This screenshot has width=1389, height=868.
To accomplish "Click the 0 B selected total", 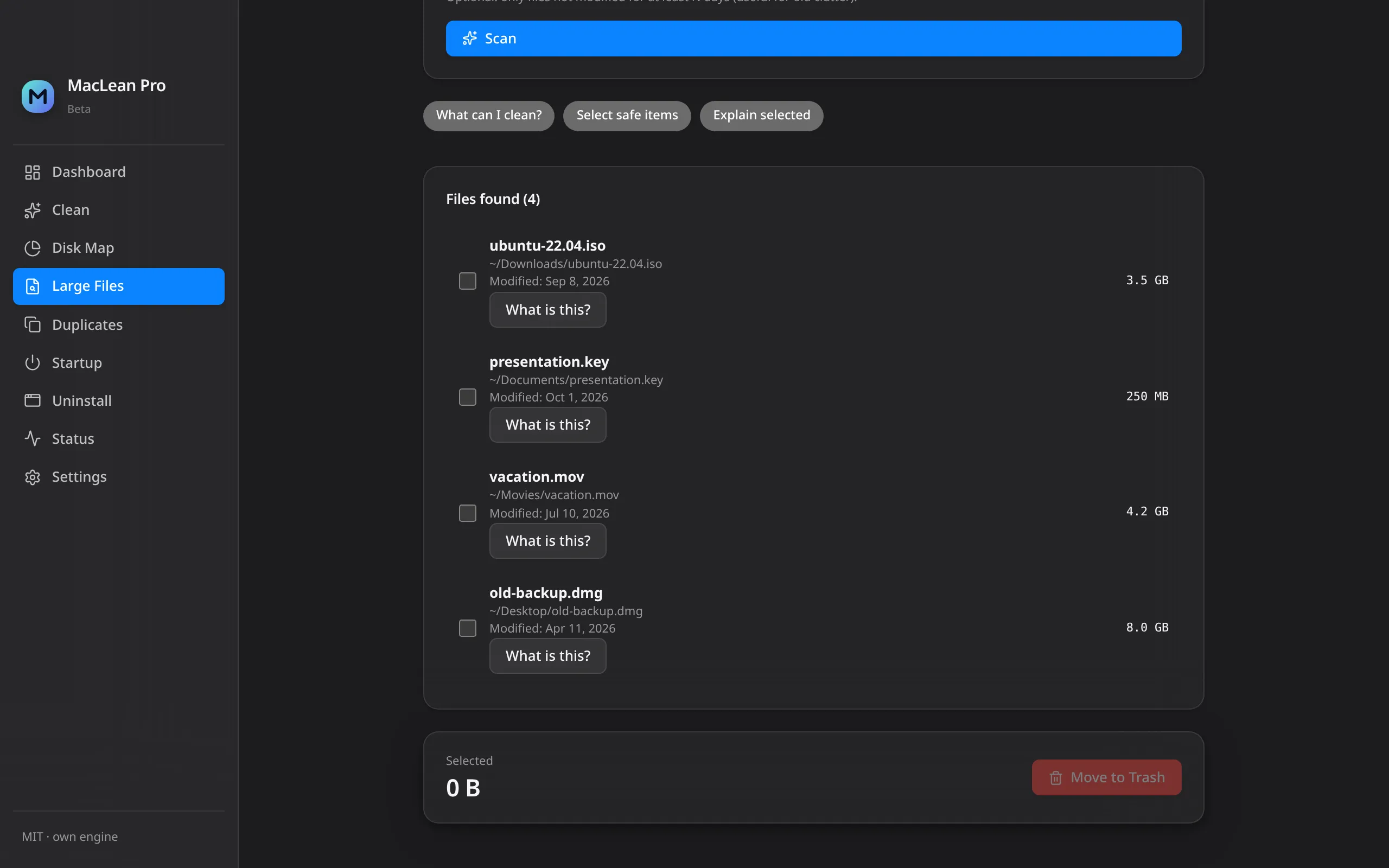I will tap(463, 788).
